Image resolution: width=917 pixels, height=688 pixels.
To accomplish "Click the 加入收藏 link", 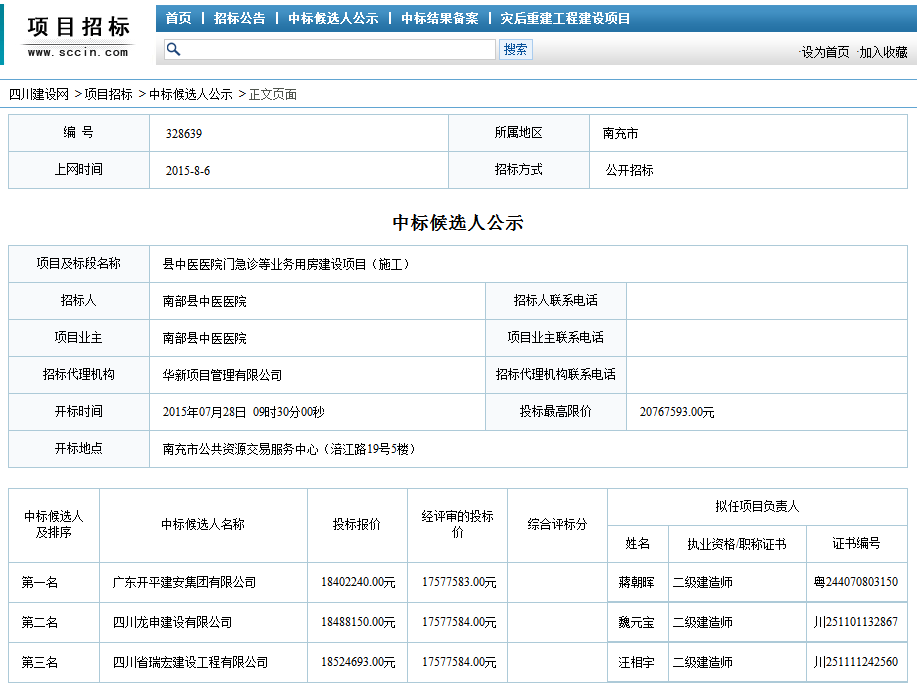I will pyautogui.click(x=883, y=52).
